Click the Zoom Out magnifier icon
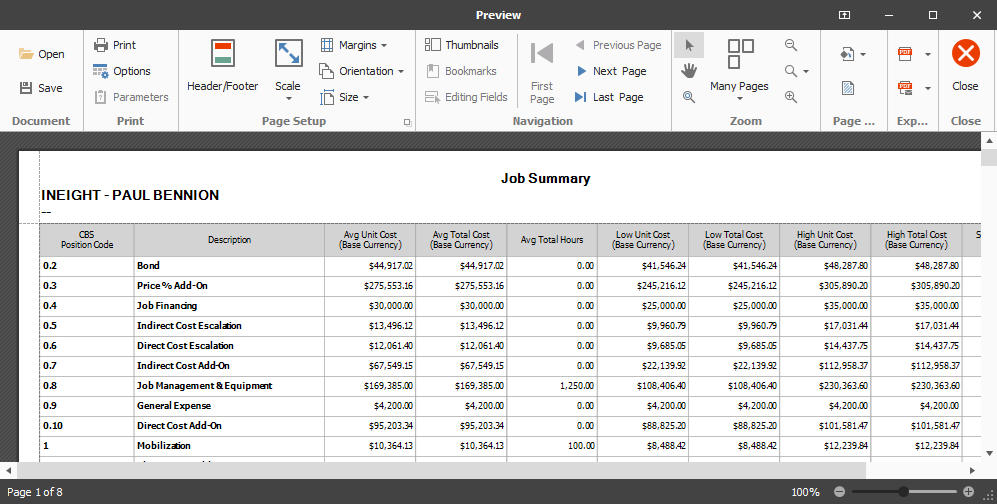 pos(791,45)
